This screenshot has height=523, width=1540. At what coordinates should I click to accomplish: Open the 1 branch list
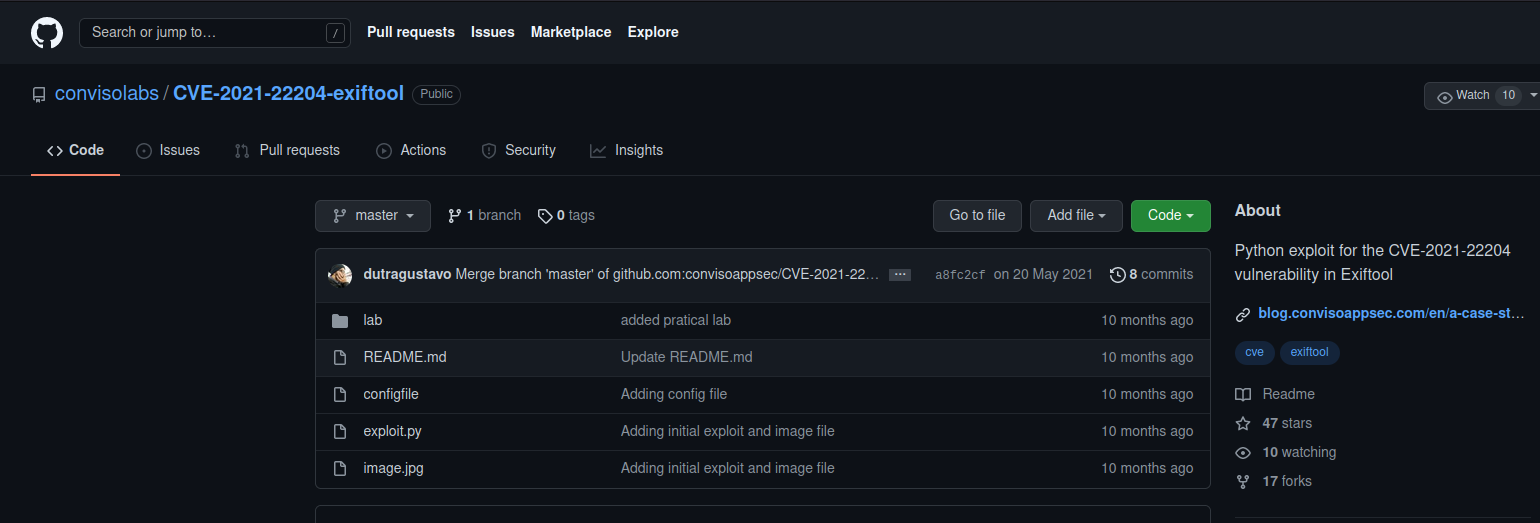pos(485,215)
